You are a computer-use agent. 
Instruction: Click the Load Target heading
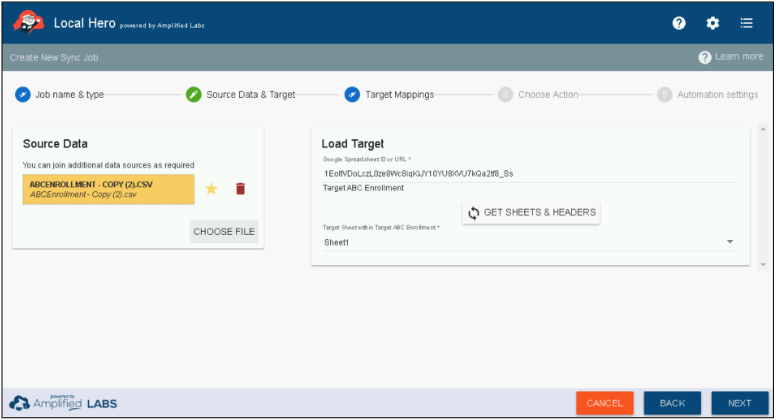point(353,144)
